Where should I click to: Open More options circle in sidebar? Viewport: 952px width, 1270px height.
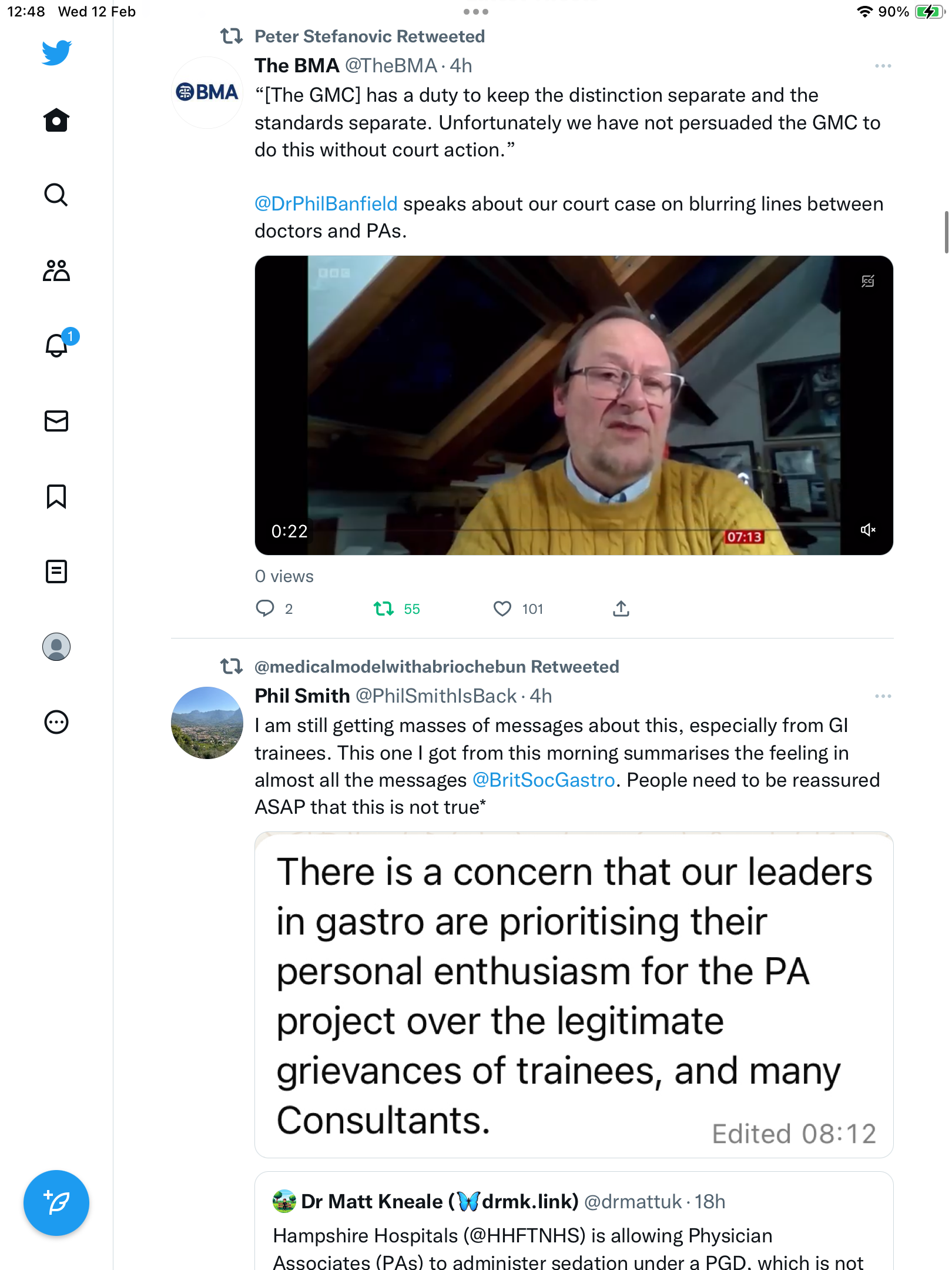(56, 722)
